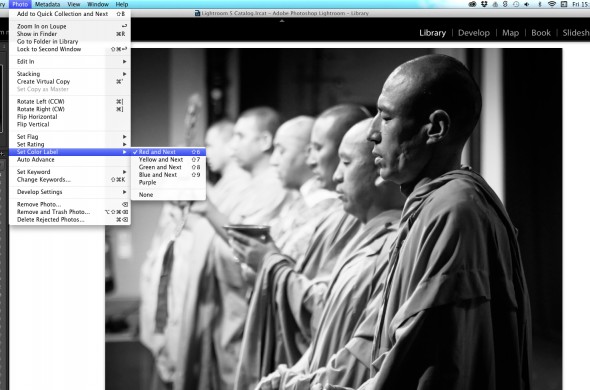Choose Add to Quick Collection and Next

pyautogui.click(x=70, y=14)
